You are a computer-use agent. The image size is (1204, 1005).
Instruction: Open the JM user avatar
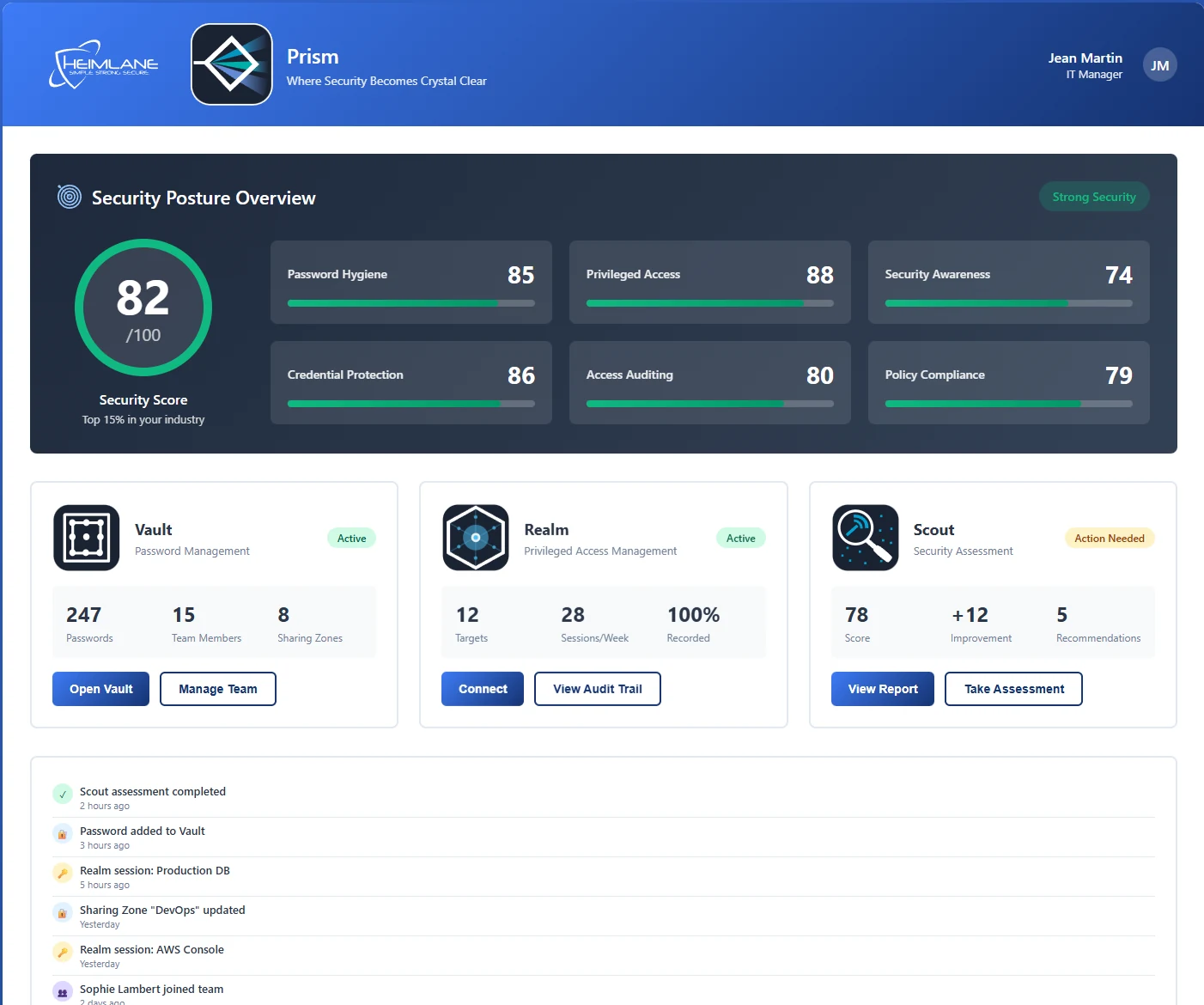coord(1159,64)
